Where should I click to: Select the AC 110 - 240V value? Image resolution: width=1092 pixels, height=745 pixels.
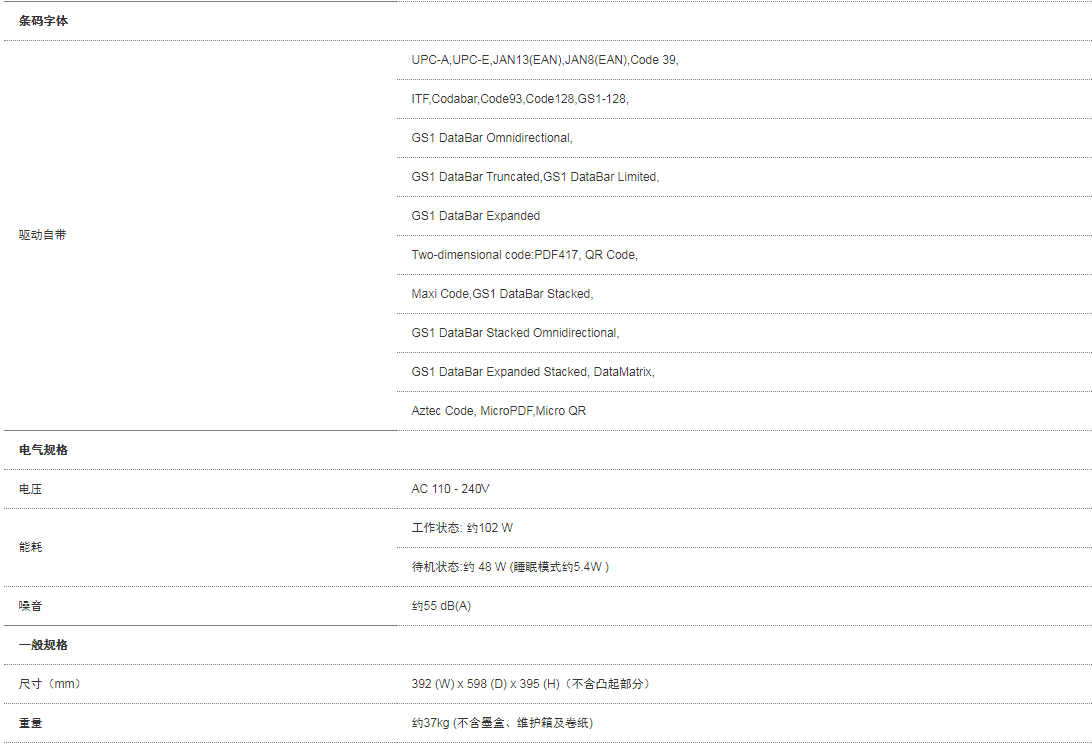451,489
